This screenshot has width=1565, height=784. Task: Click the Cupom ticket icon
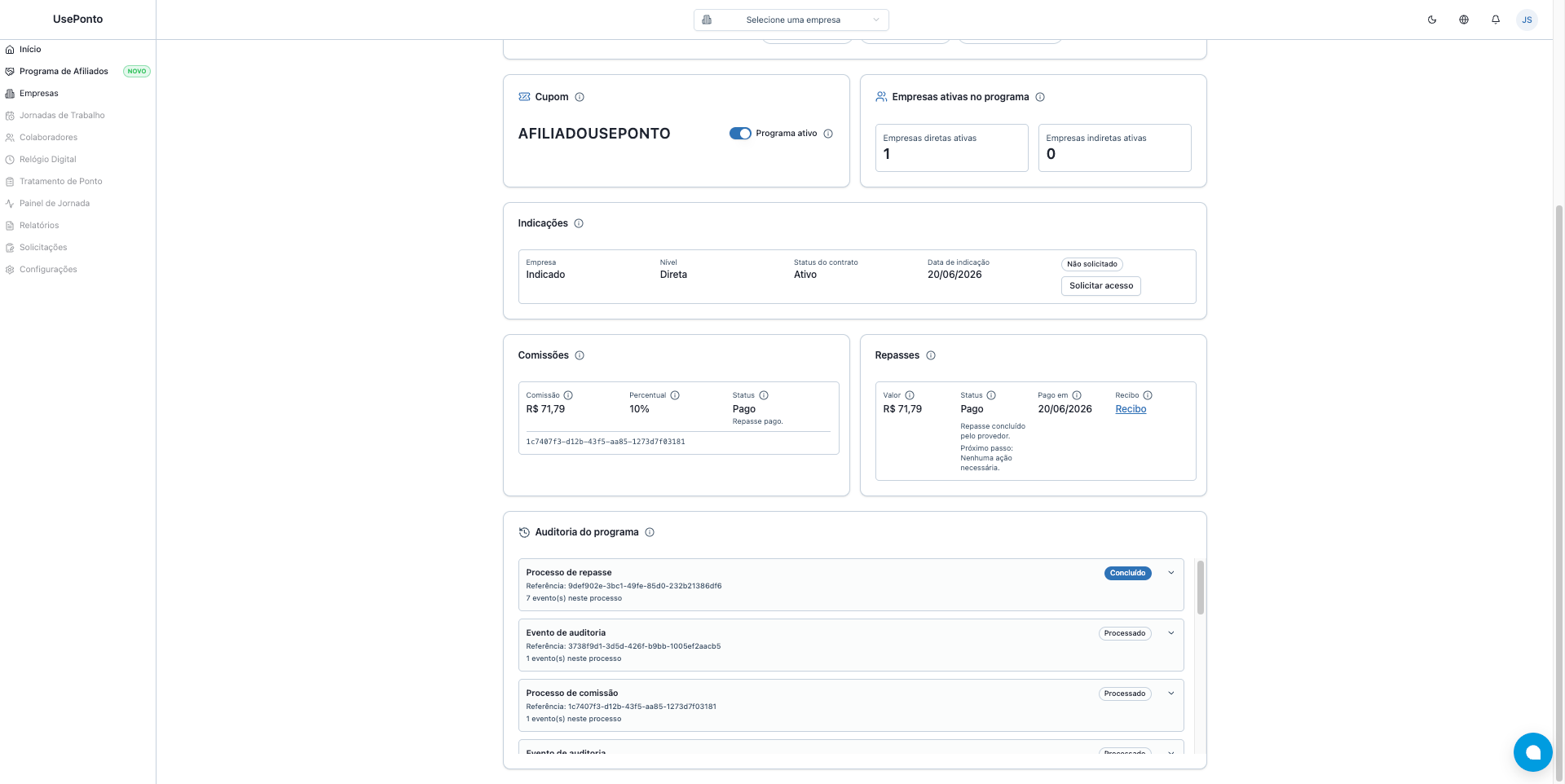pos(524,97)
